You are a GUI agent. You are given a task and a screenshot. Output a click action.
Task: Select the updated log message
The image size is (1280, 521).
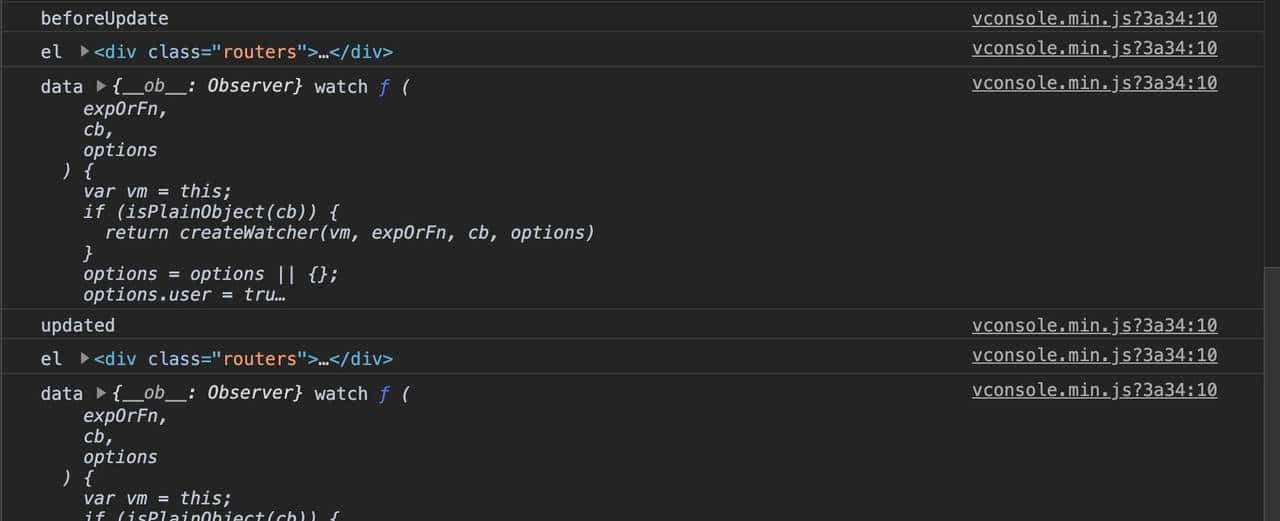point(78,325)
